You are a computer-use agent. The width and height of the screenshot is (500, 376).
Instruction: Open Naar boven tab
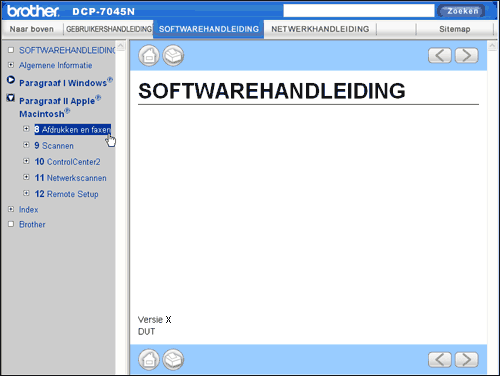[32, 29]
